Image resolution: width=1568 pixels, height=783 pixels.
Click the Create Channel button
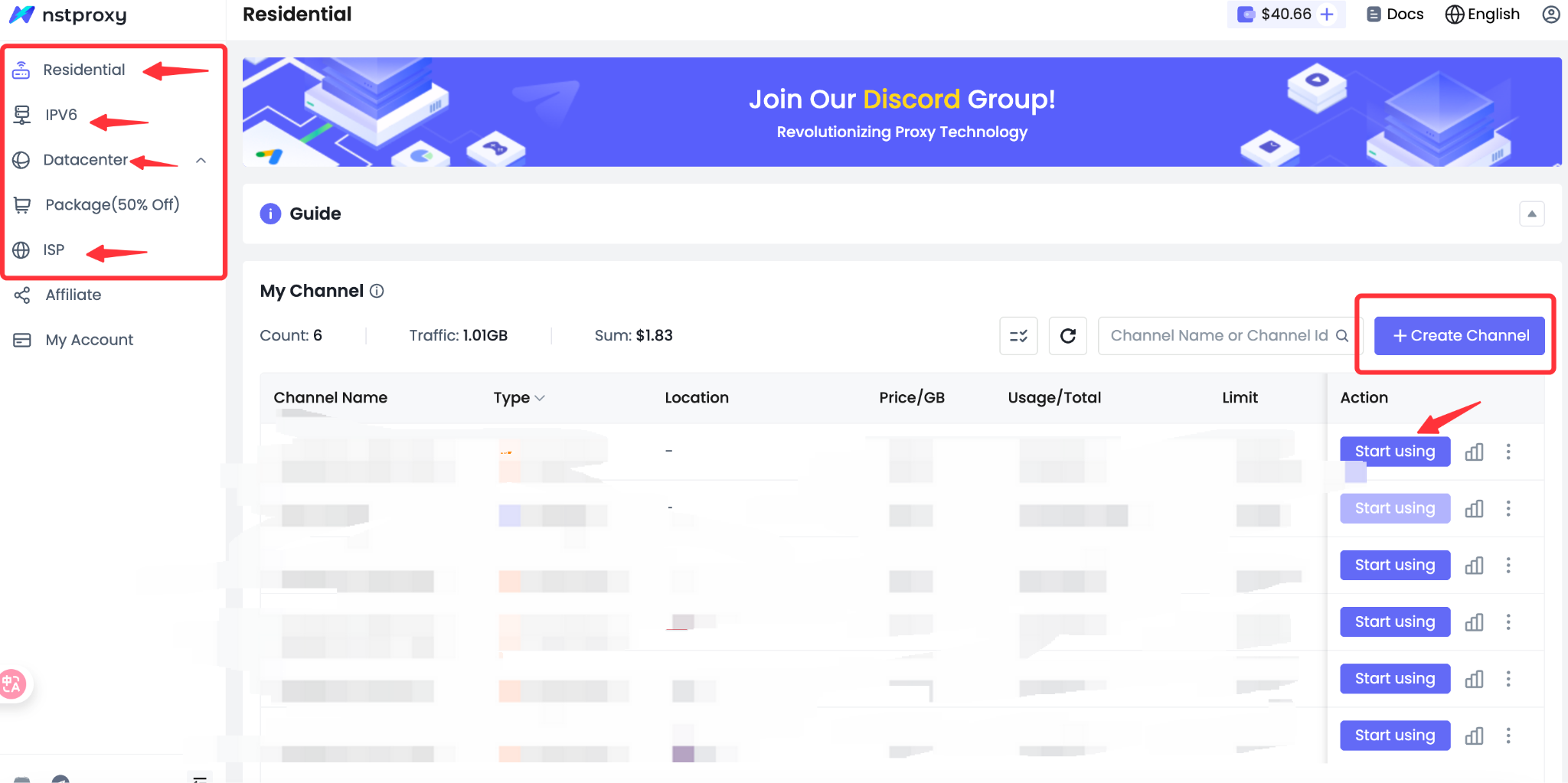coord(1459,336)
